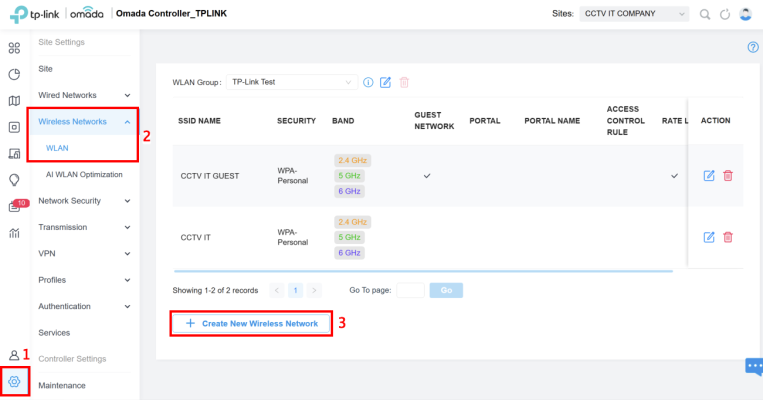Click the Go page button

point(446,291)
